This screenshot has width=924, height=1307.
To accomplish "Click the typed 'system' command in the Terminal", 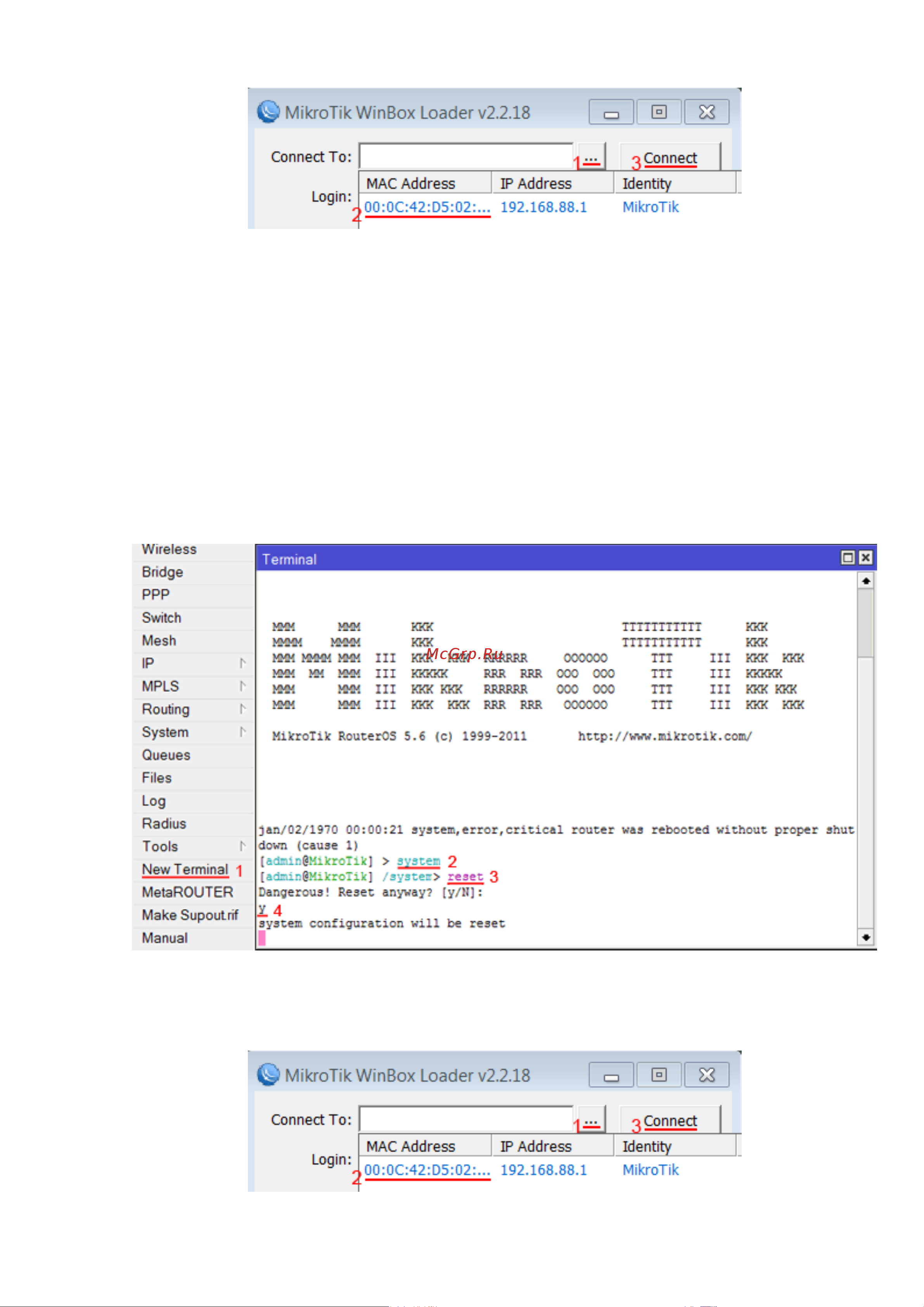I will click(x=419, y=861).
